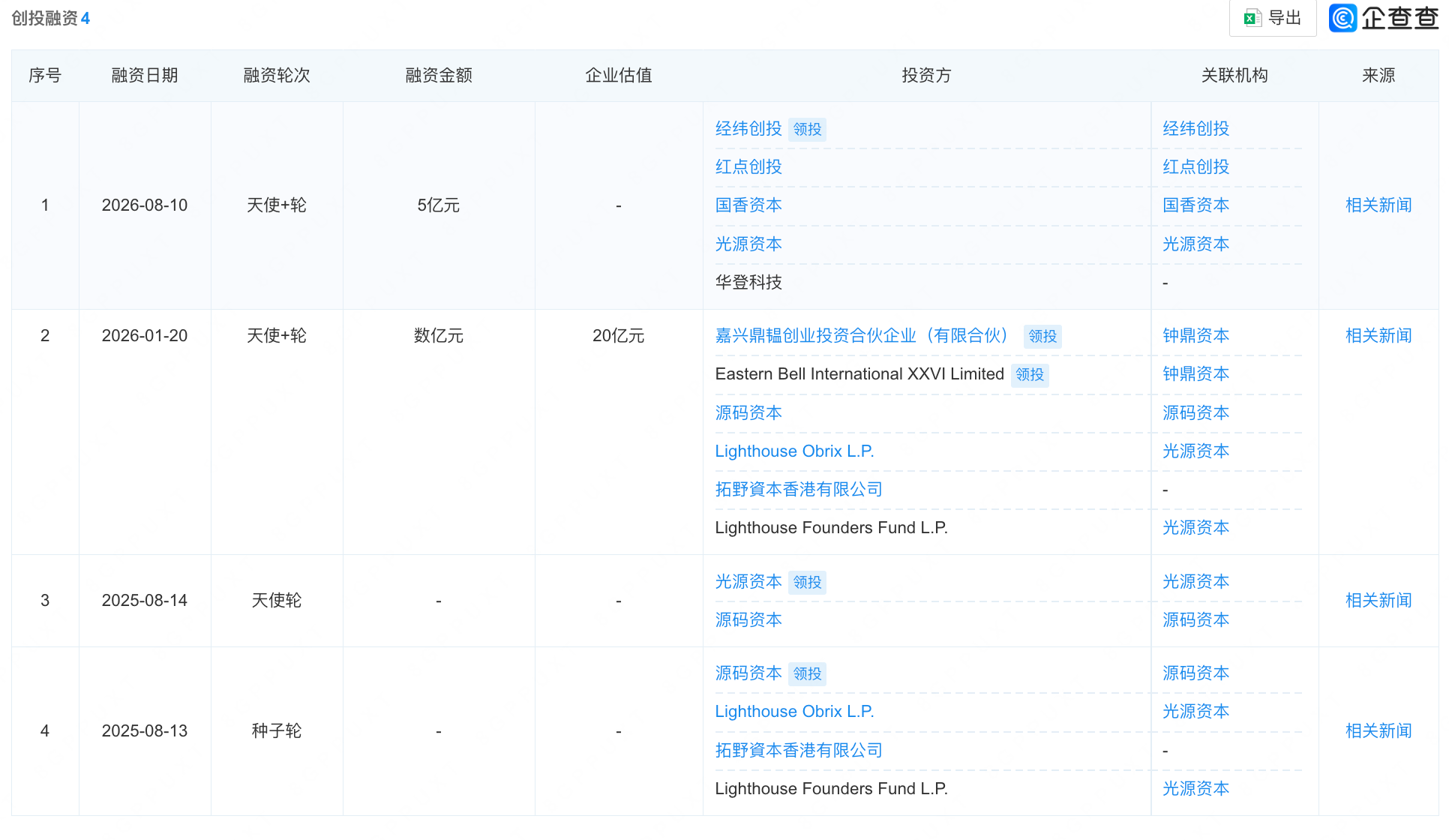Click Eastern Bell International XXVI Limited text
Screen dimensions: 1449x840
pyautogui.click(x=859, y=374)
